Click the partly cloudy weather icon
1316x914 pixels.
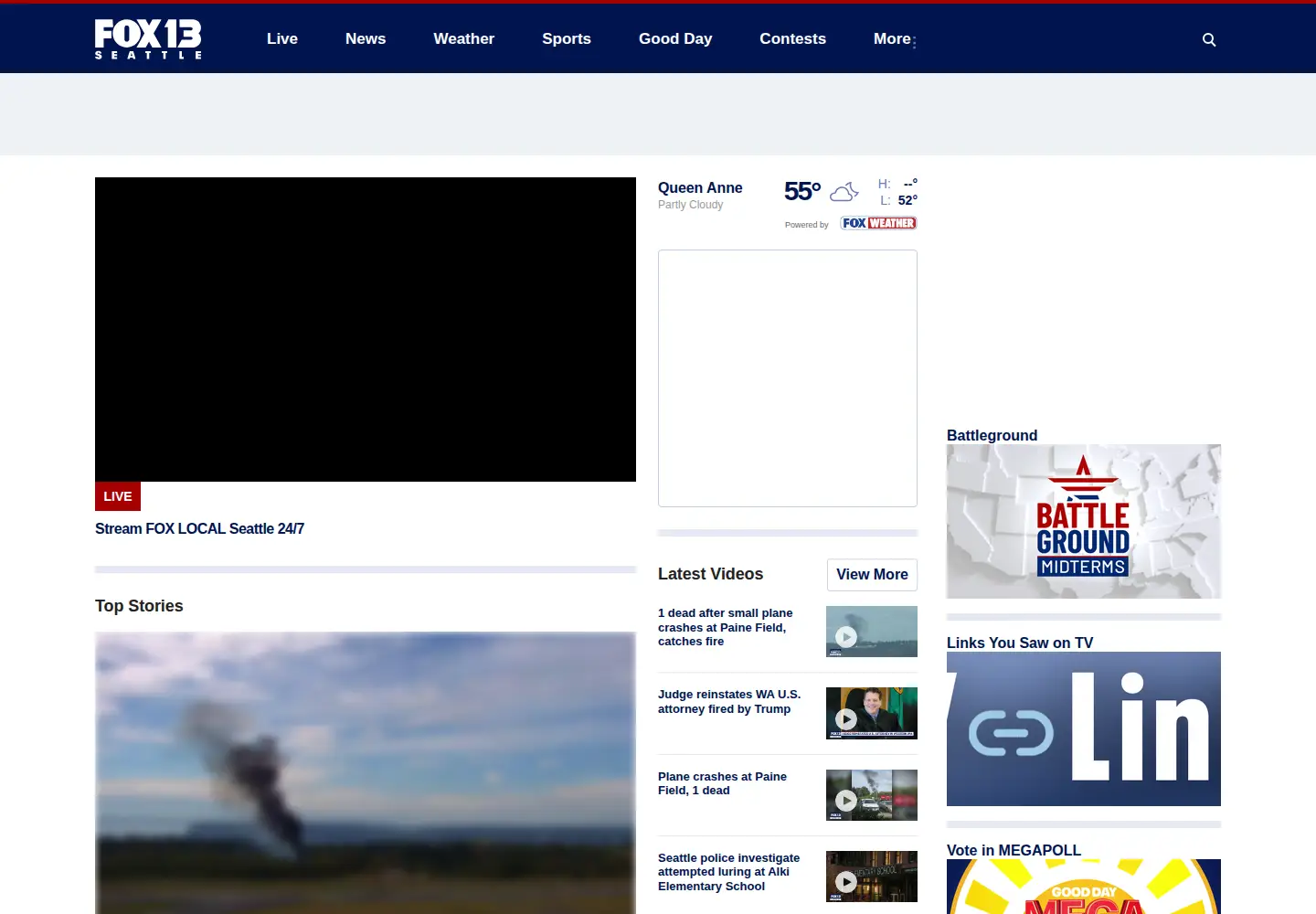[x=844, y=192]
